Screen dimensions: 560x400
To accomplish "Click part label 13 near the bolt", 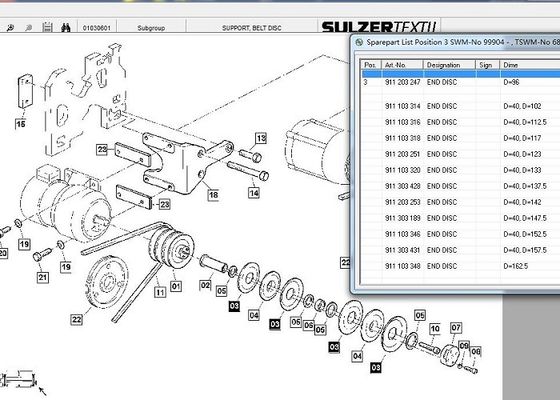I will tap(261, 138).
